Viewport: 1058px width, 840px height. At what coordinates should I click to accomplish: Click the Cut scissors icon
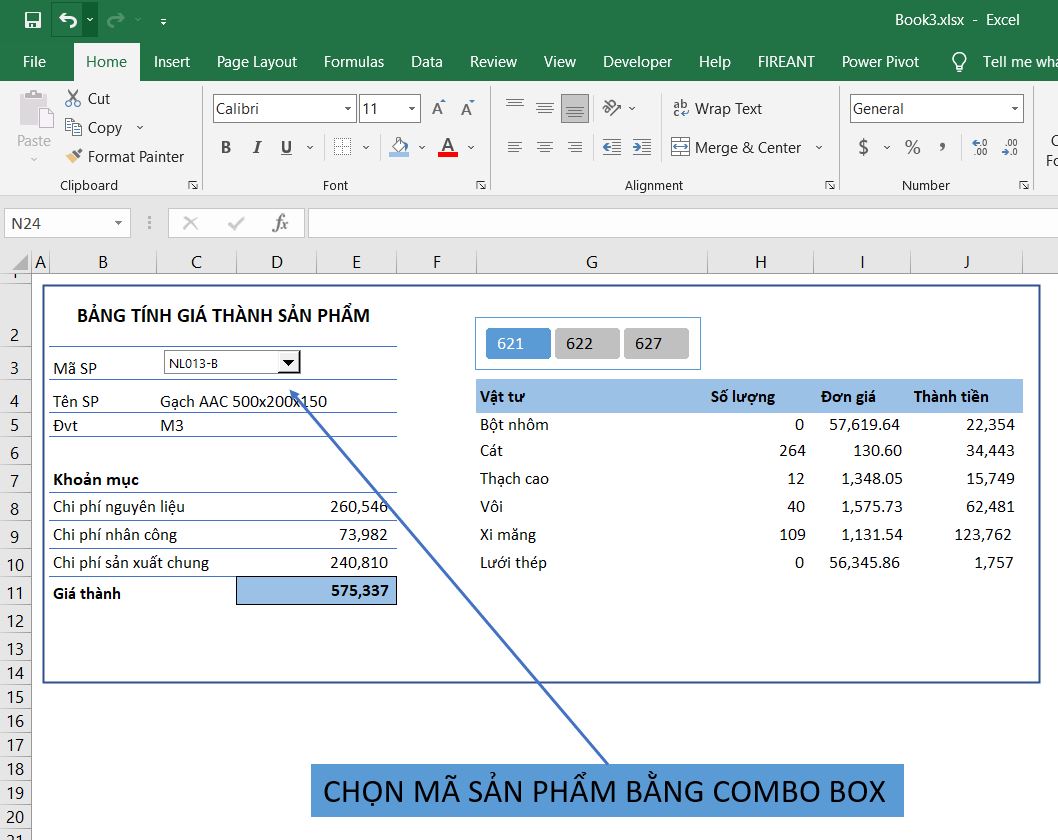[73, 98]
